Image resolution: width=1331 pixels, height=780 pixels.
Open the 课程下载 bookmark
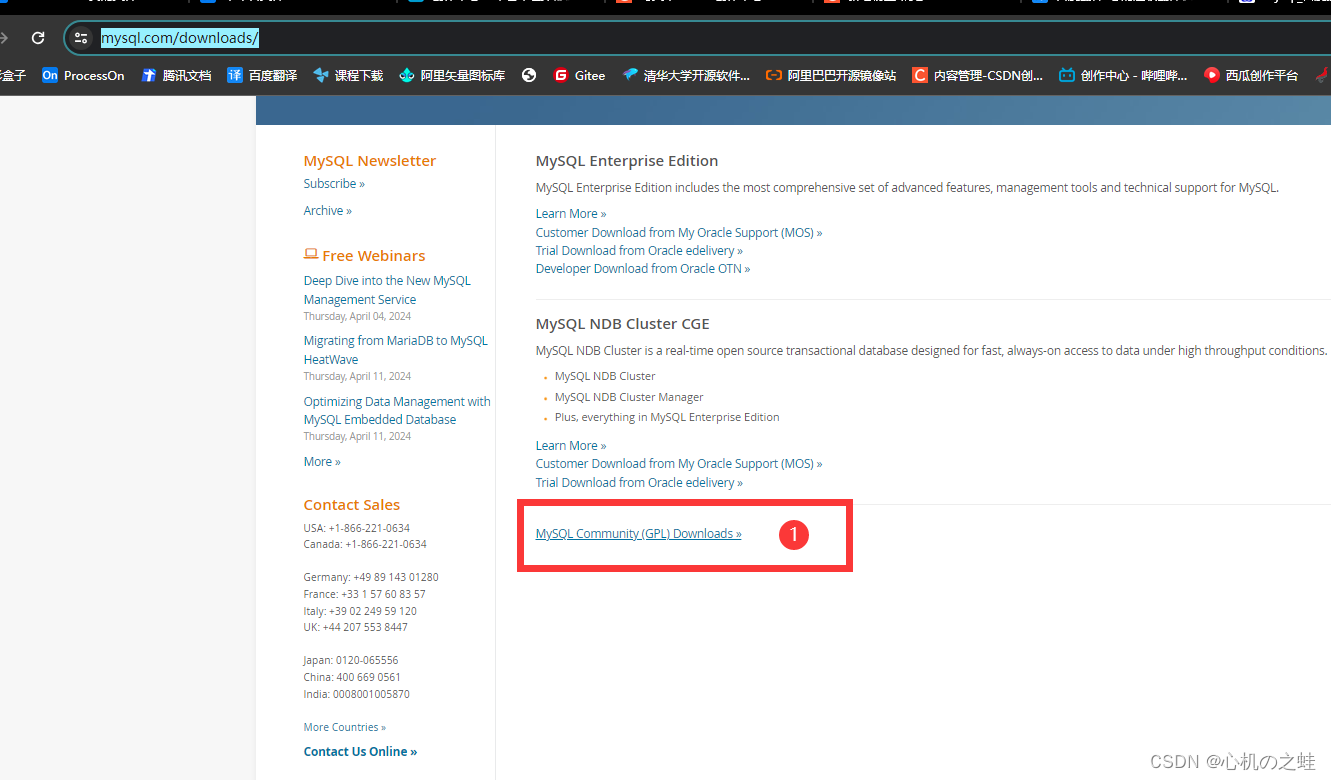(348, 75)
